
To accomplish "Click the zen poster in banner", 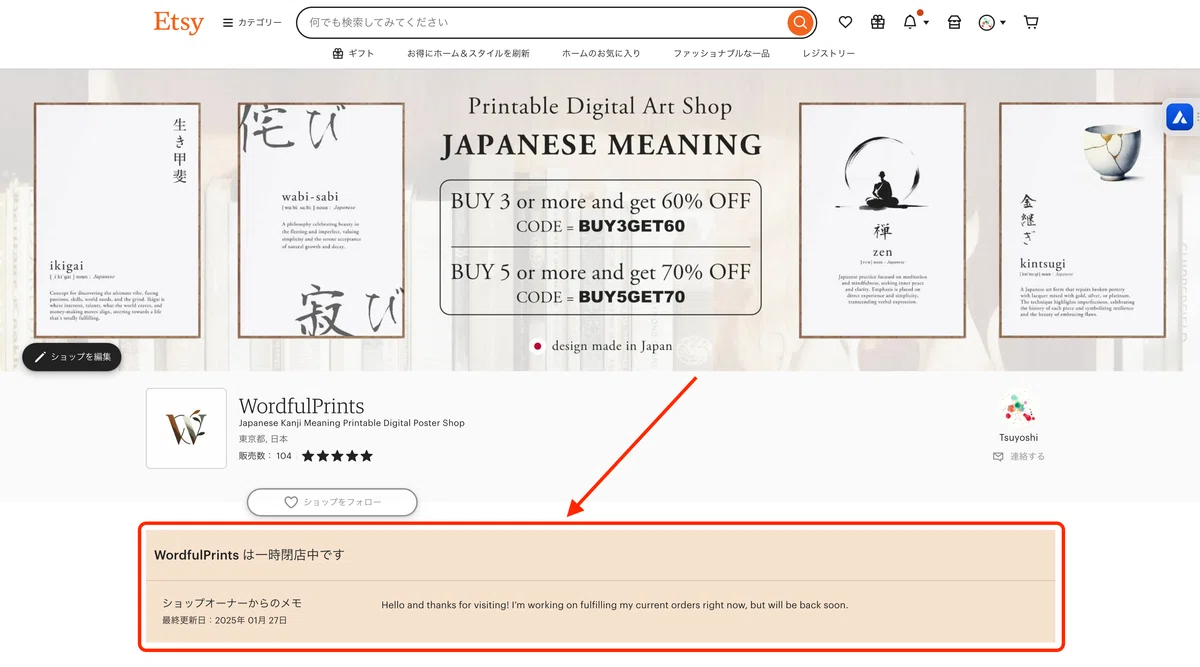I will [882, 219].
